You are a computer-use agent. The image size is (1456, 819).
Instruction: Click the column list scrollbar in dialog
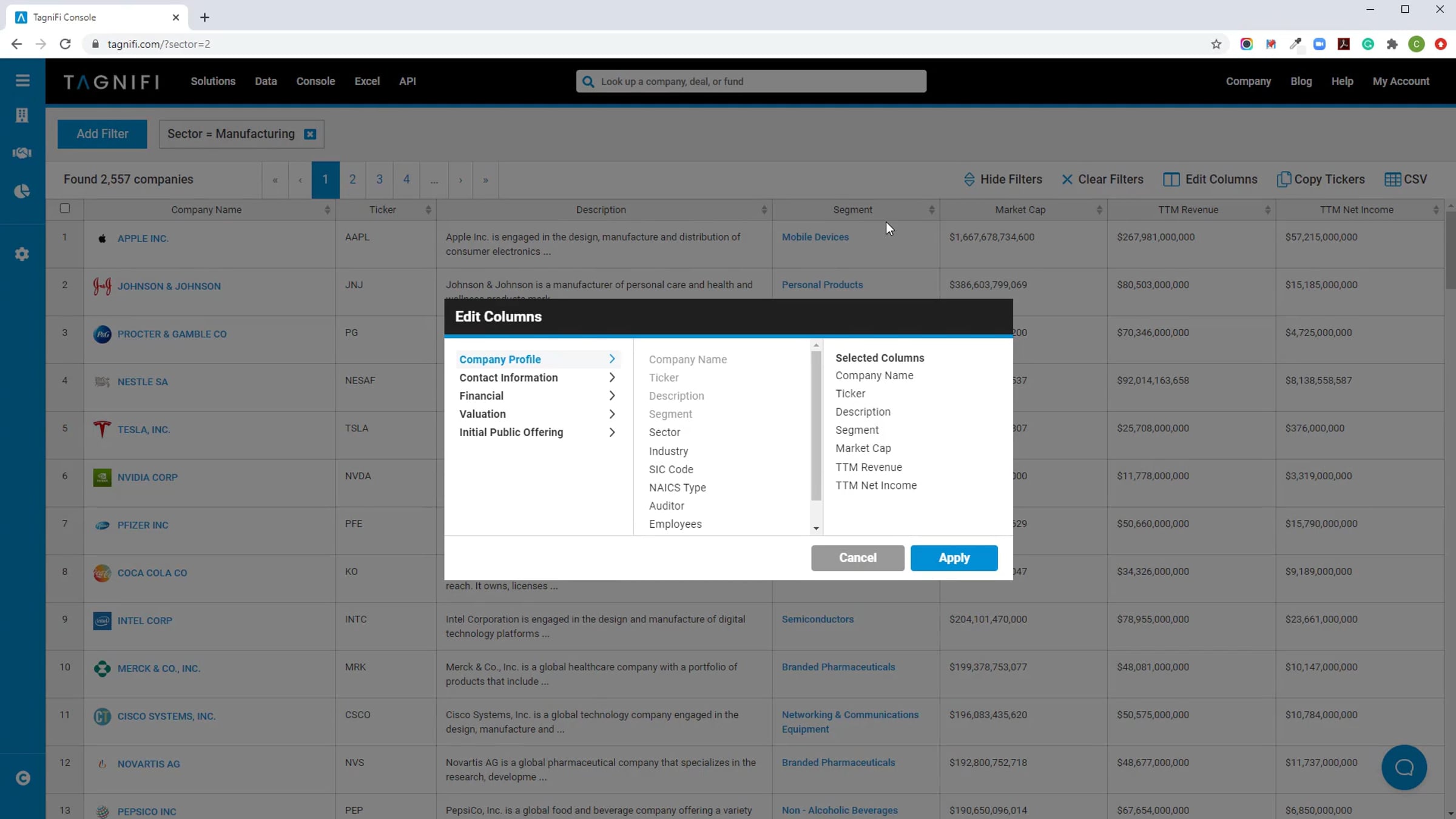[816, 426]
